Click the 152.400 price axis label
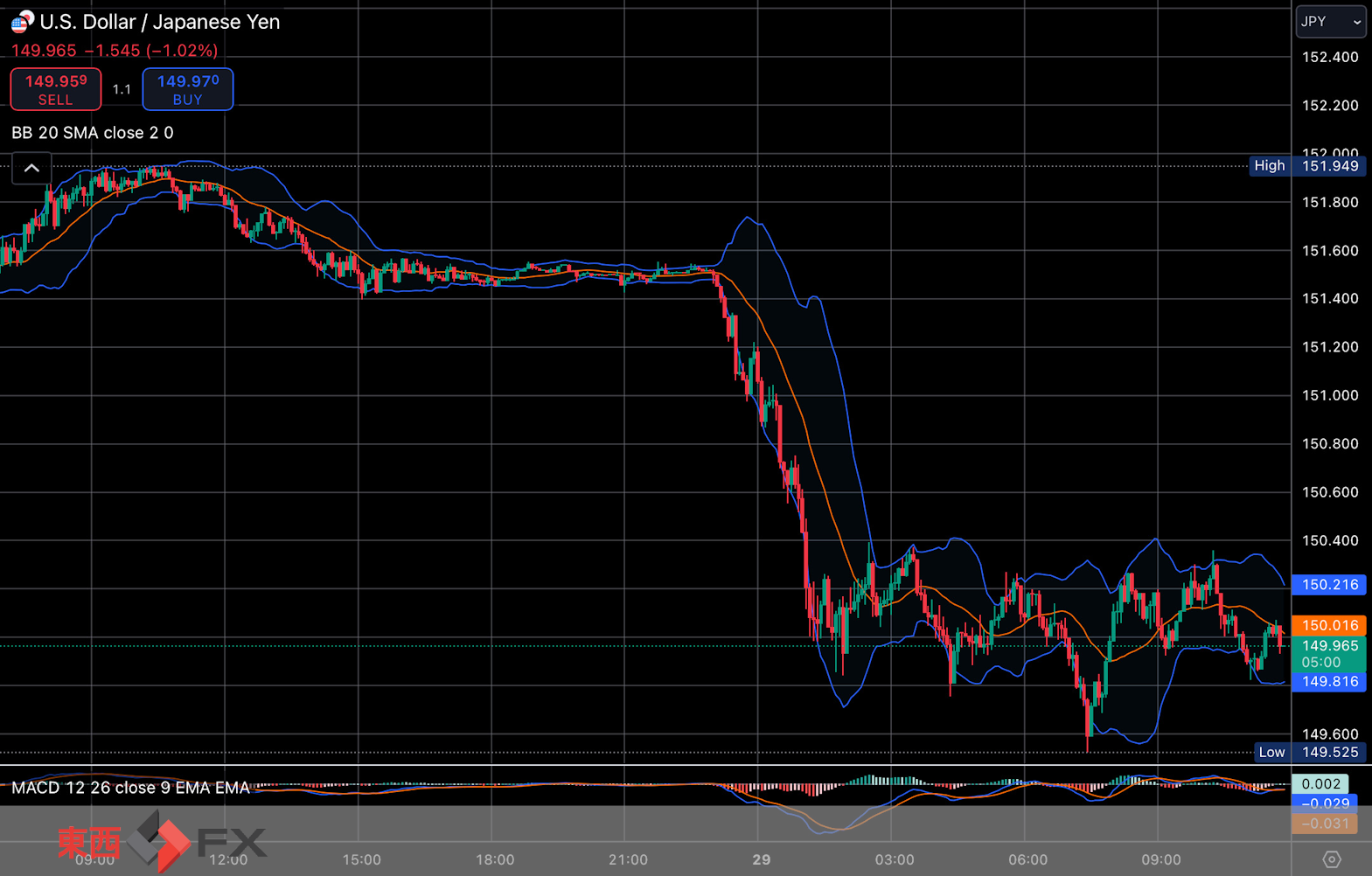The height and width of the screenshot is (876, 1372). pyautogui.click(x=1330, y=58)
